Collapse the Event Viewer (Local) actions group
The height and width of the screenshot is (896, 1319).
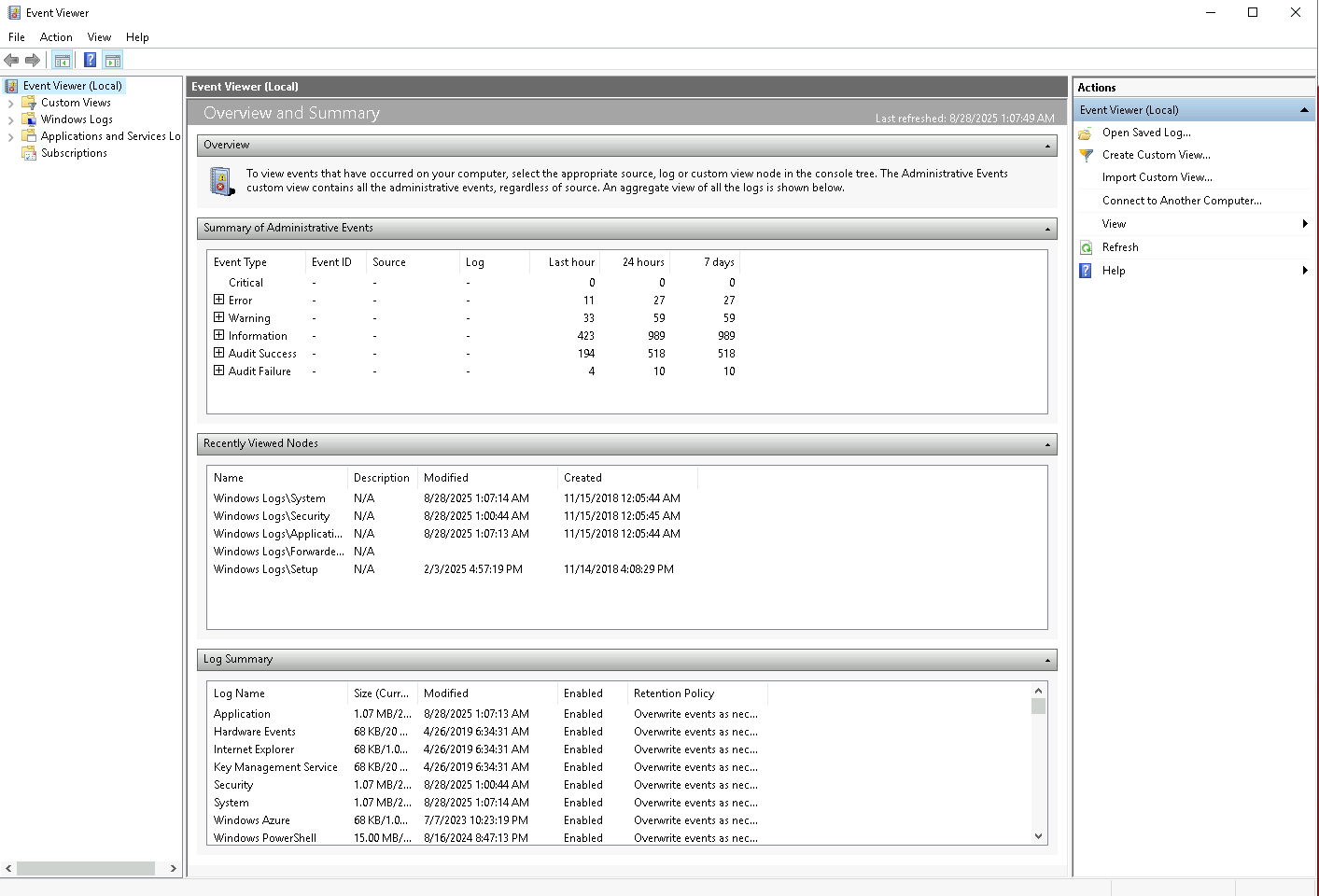point(1303,109)
